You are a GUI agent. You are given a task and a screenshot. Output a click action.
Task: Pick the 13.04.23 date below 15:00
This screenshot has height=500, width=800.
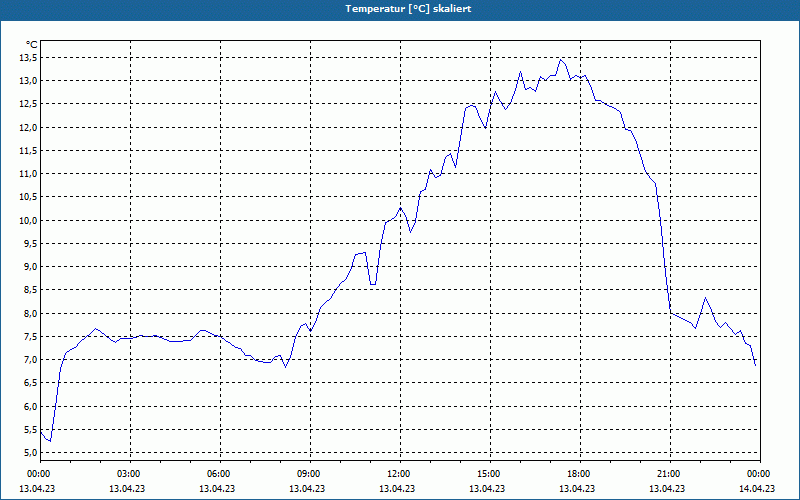487,488
